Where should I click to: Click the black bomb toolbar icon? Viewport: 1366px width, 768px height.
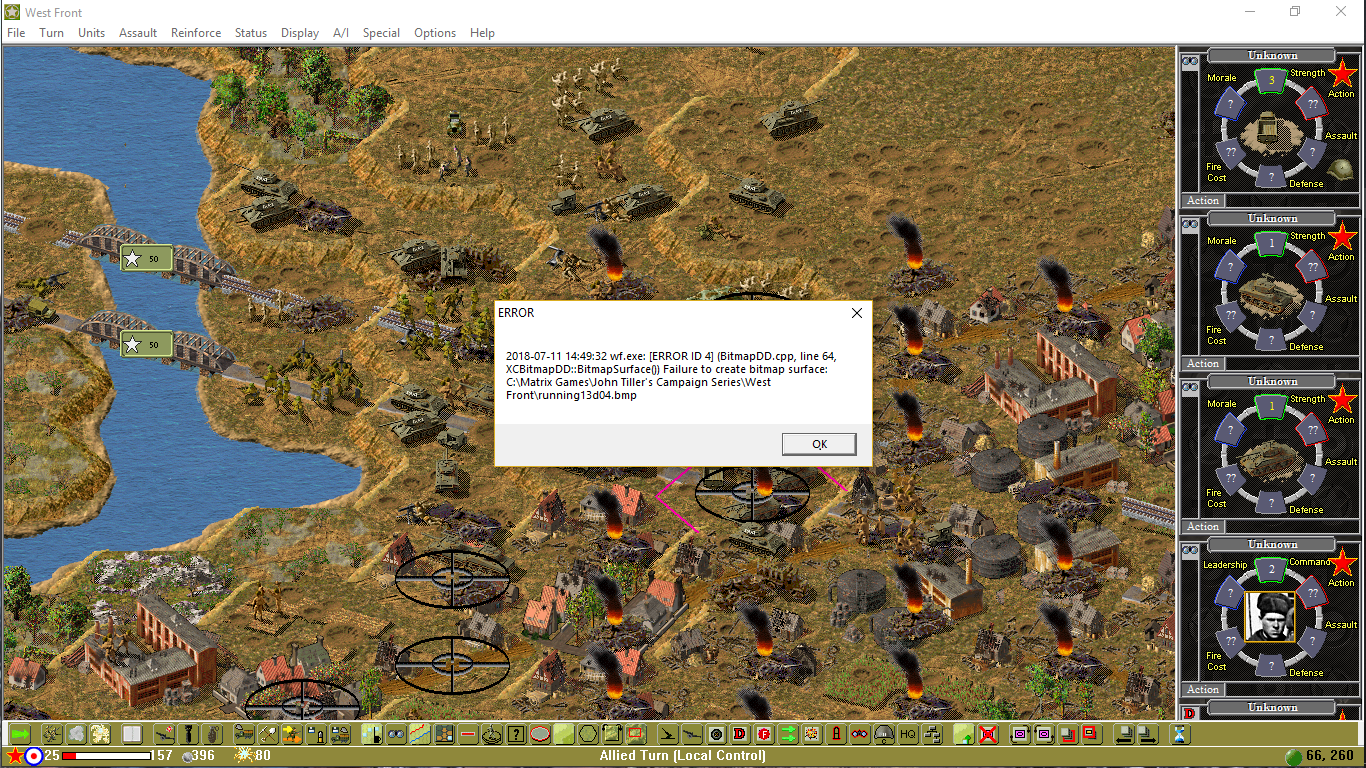(188, 734)
